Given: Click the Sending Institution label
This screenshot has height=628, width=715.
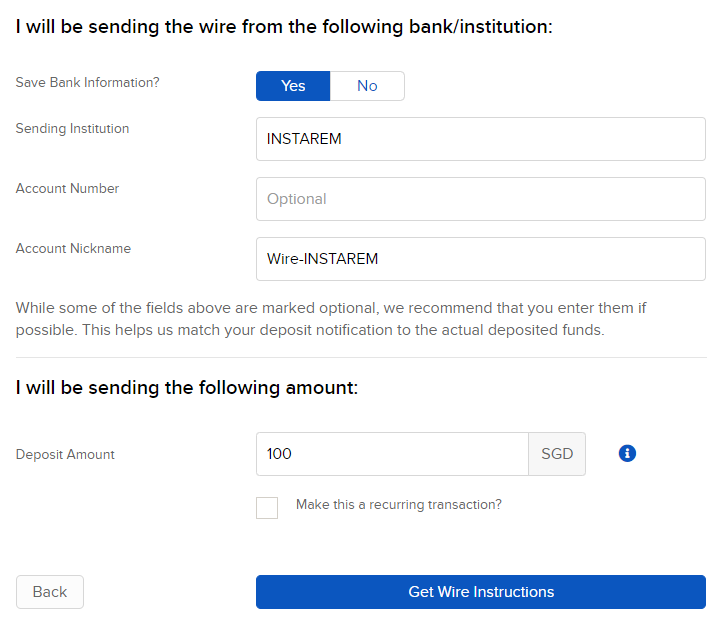Looking at the screenshot, I should pyautogui.click(x=72, y=129).
